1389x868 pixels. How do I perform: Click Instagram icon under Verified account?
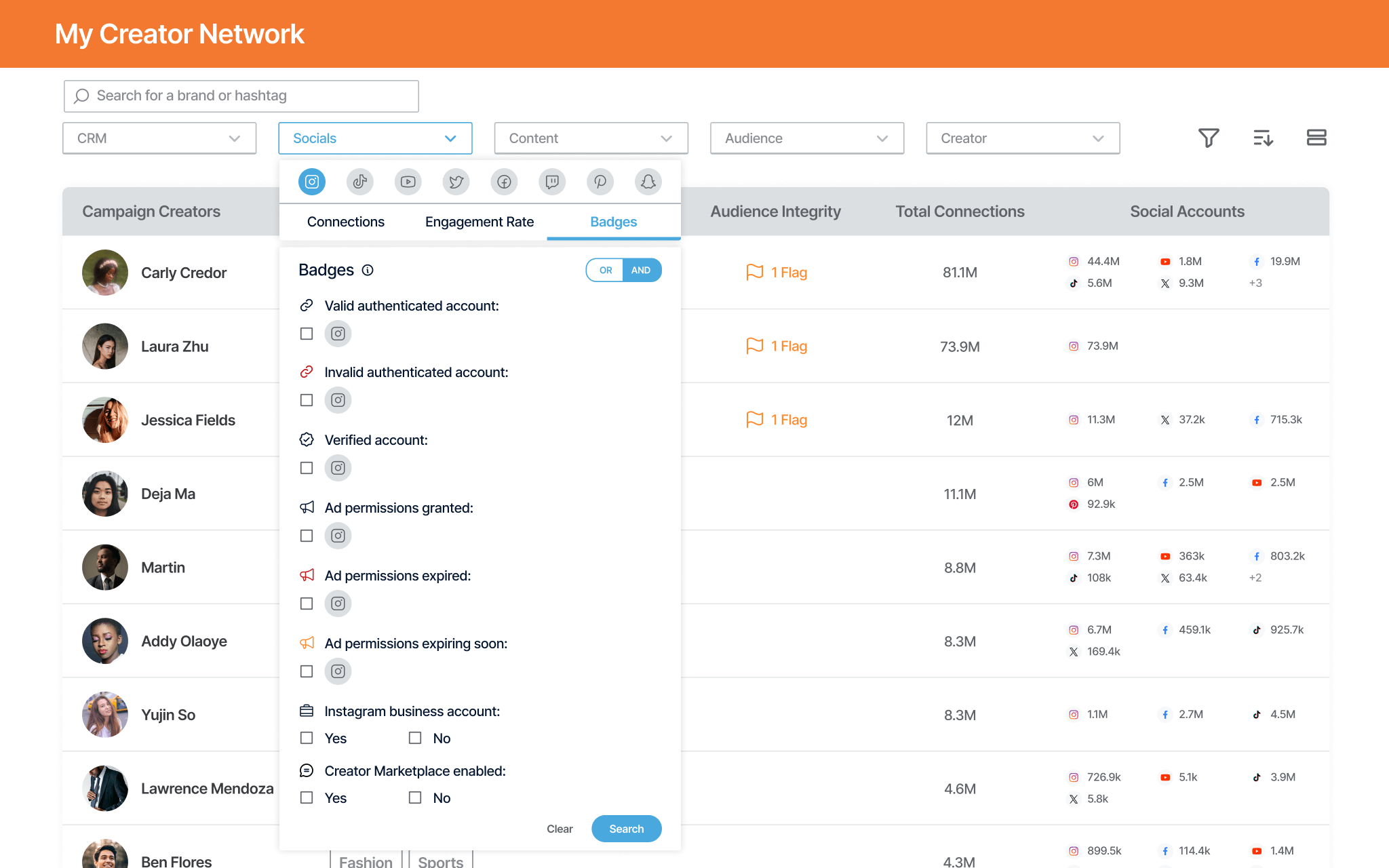coord(338,468)
